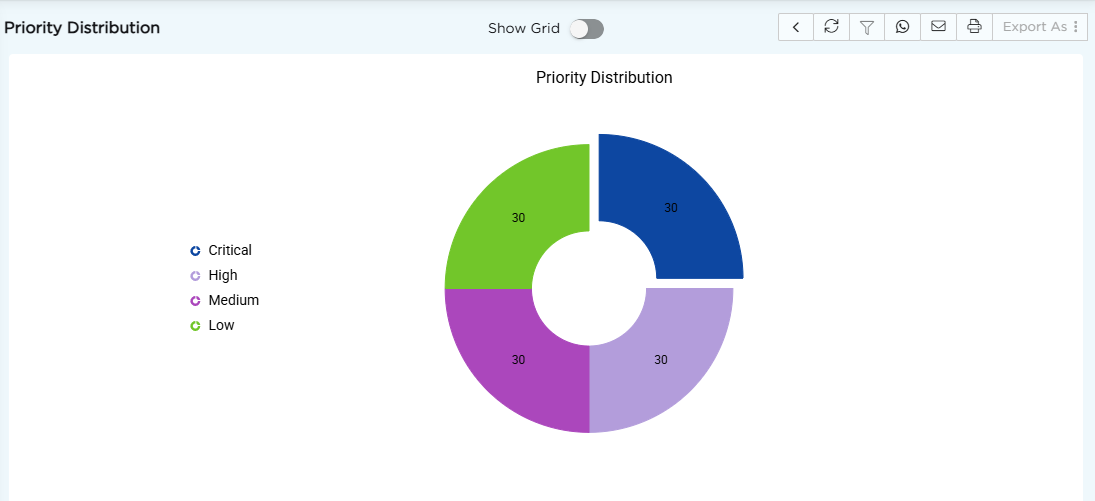Screen dimensions: 1095x501
Task: Click the back arrow icon
Action: tap(796, 27)
